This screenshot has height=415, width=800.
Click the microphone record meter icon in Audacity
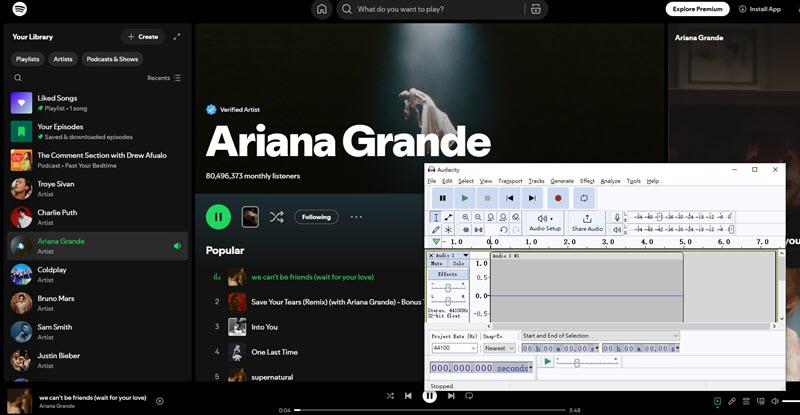coord(617,217)
